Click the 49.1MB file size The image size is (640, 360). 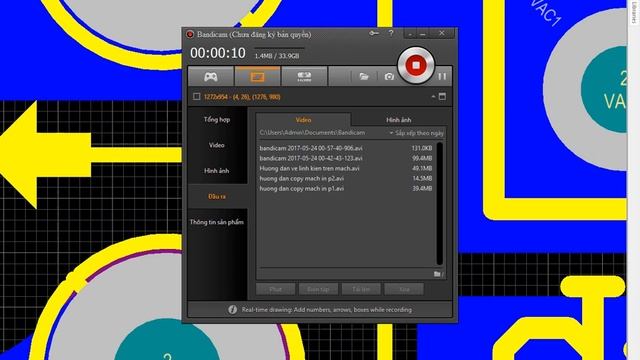point(422,169)
